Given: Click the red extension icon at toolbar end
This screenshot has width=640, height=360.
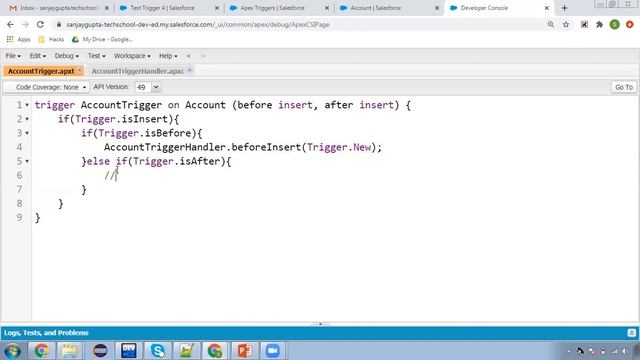Looking at the screenshot, I should pos(629,24).
